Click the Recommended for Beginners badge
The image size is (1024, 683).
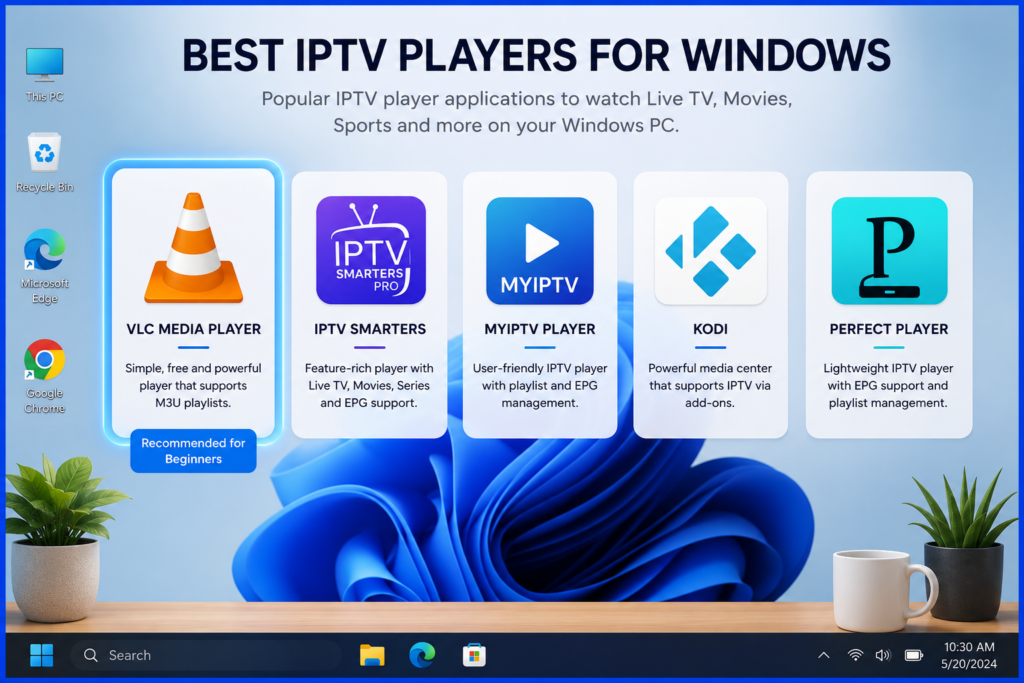click(x=193, y=451)
